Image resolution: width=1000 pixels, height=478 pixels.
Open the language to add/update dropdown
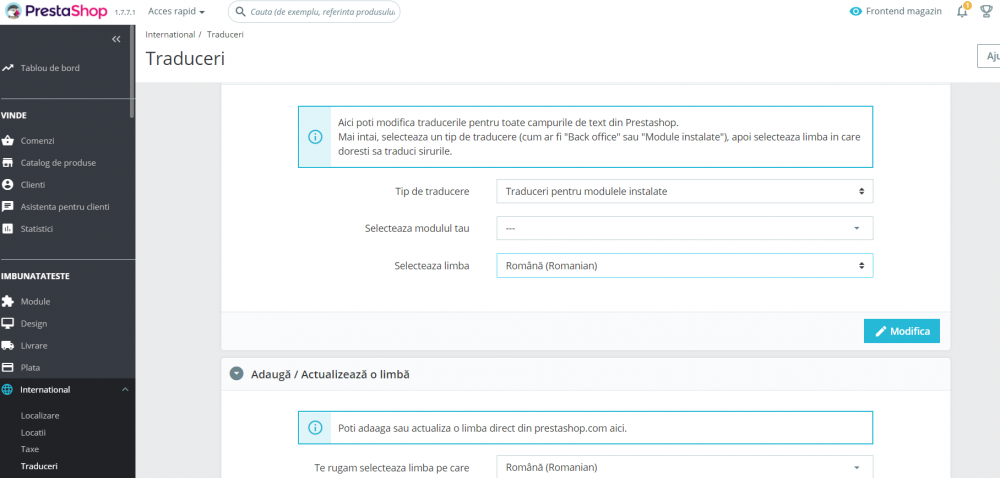click(x=684, y=467)
